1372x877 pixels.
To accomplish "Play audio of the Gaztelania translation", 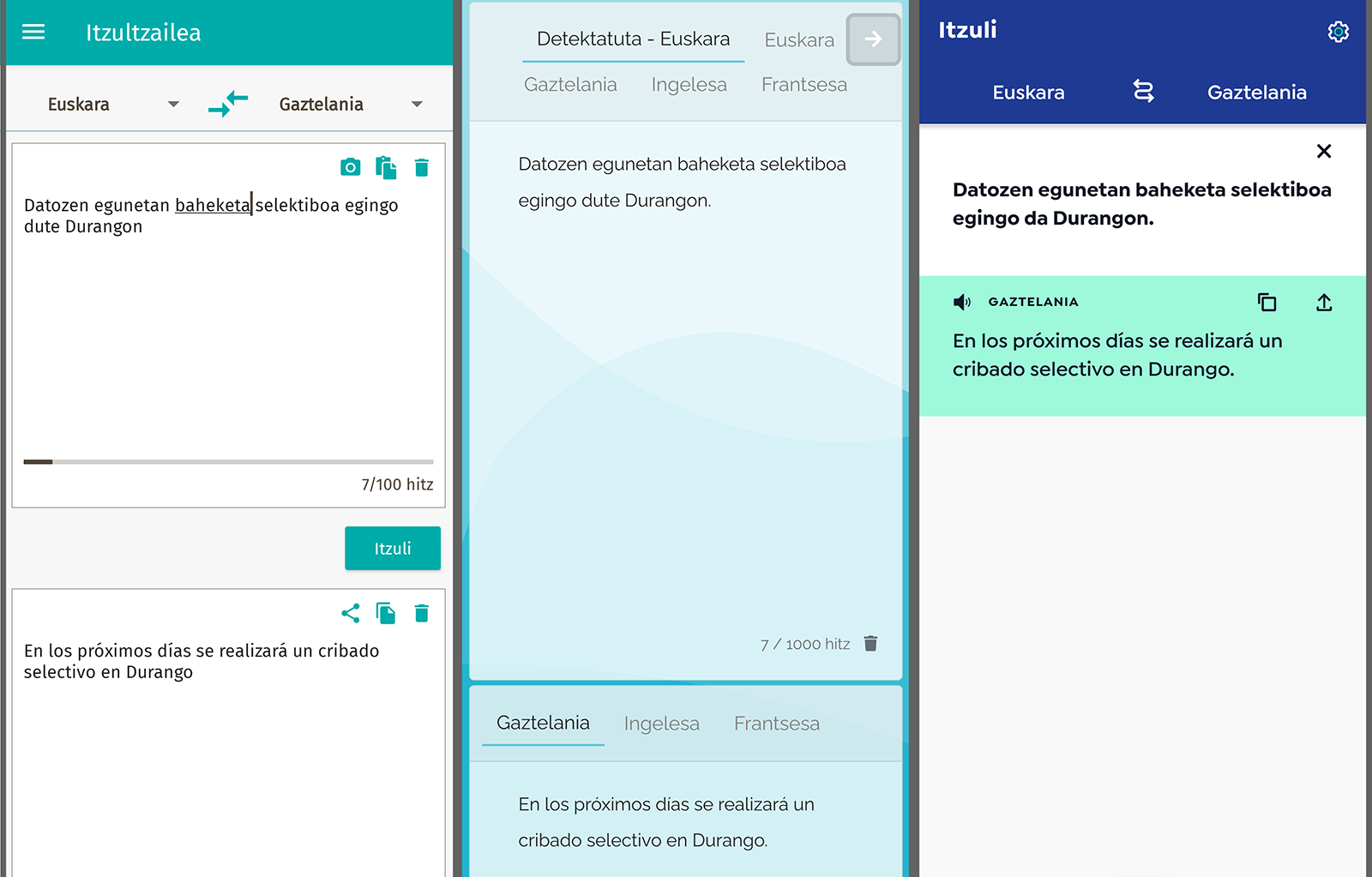I will 962,302.
